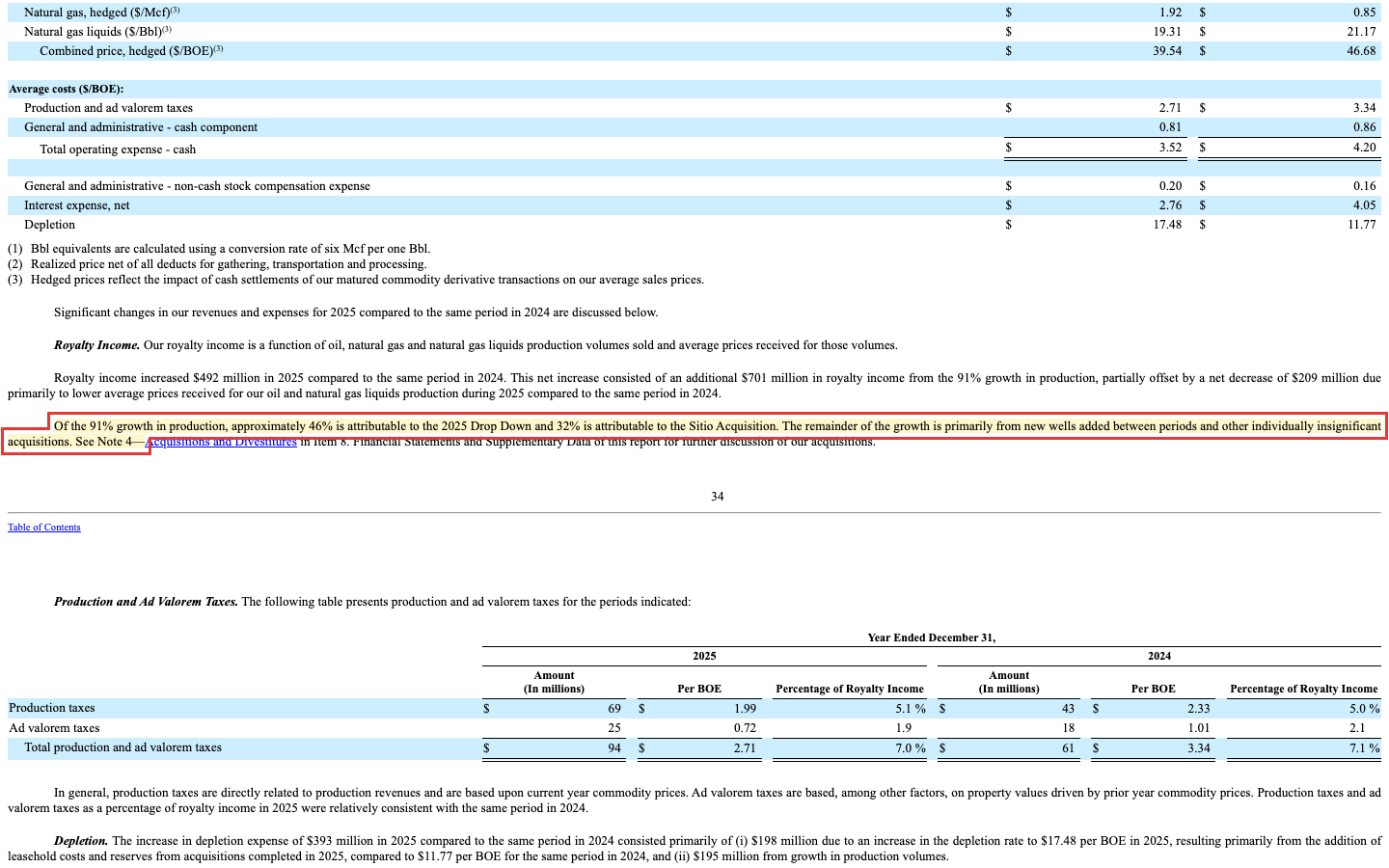Follow the Acquisitions and Divestitures link
Viewport: 1389px width, 868px height.
click(223, 442)
